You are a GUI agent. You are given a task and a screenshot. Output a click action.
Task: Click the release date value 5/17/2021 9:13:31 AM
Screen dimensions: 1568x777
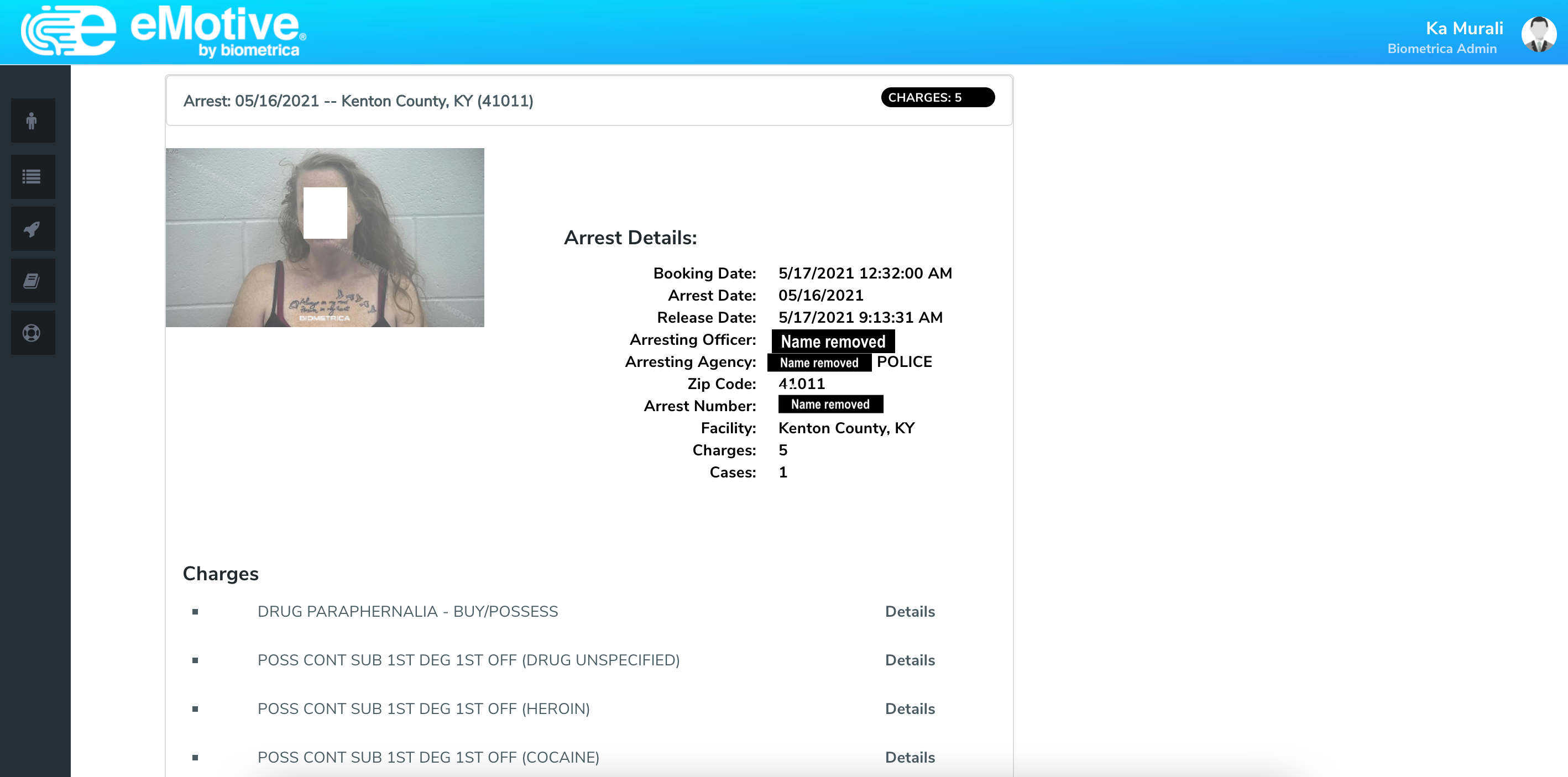860,318
